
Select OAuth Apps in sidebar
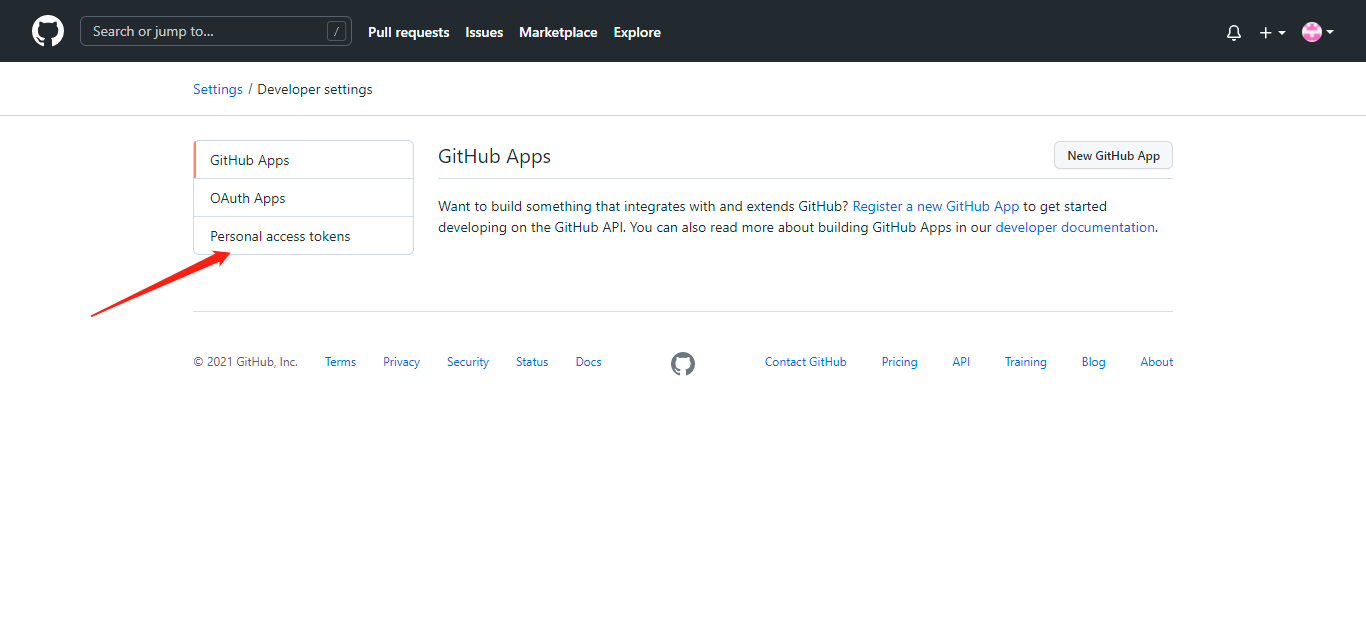303,198
